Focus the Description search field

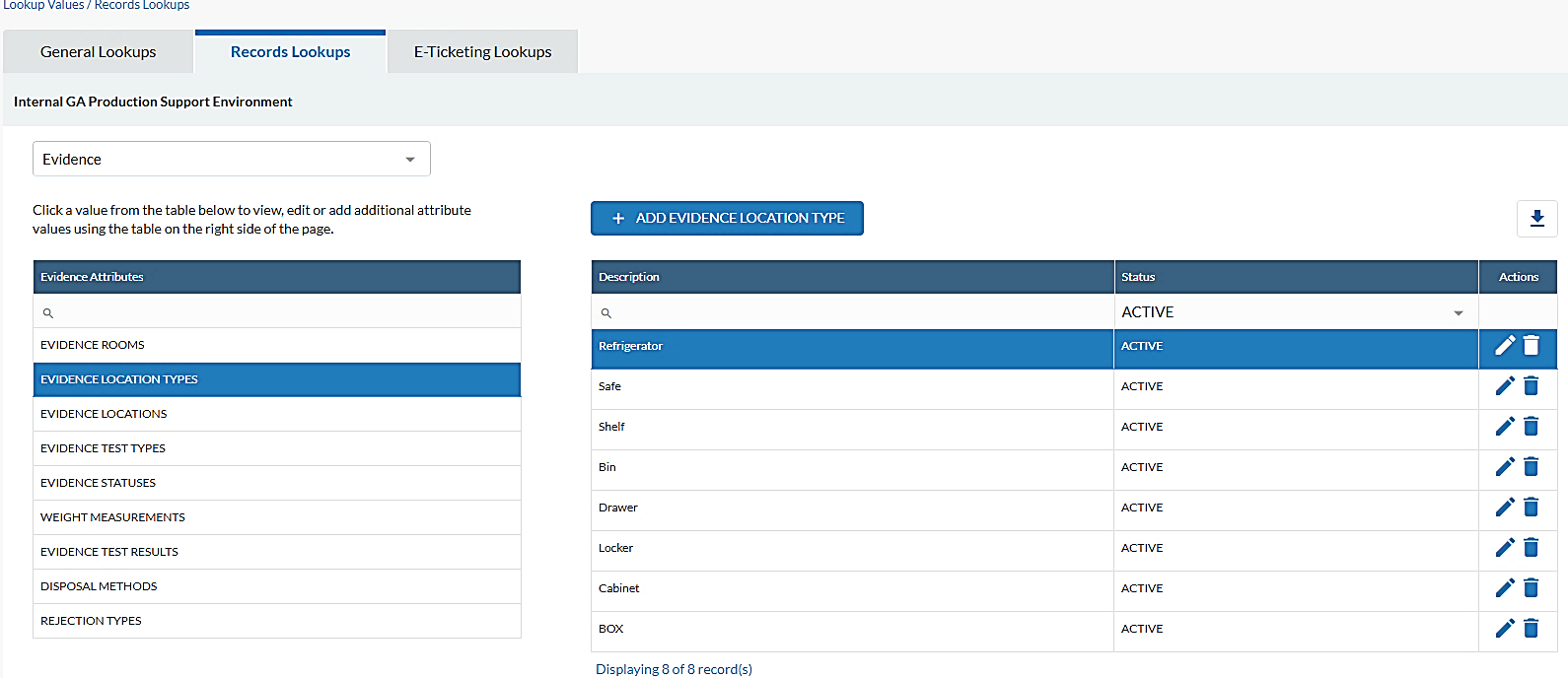[x=853, y=311]
